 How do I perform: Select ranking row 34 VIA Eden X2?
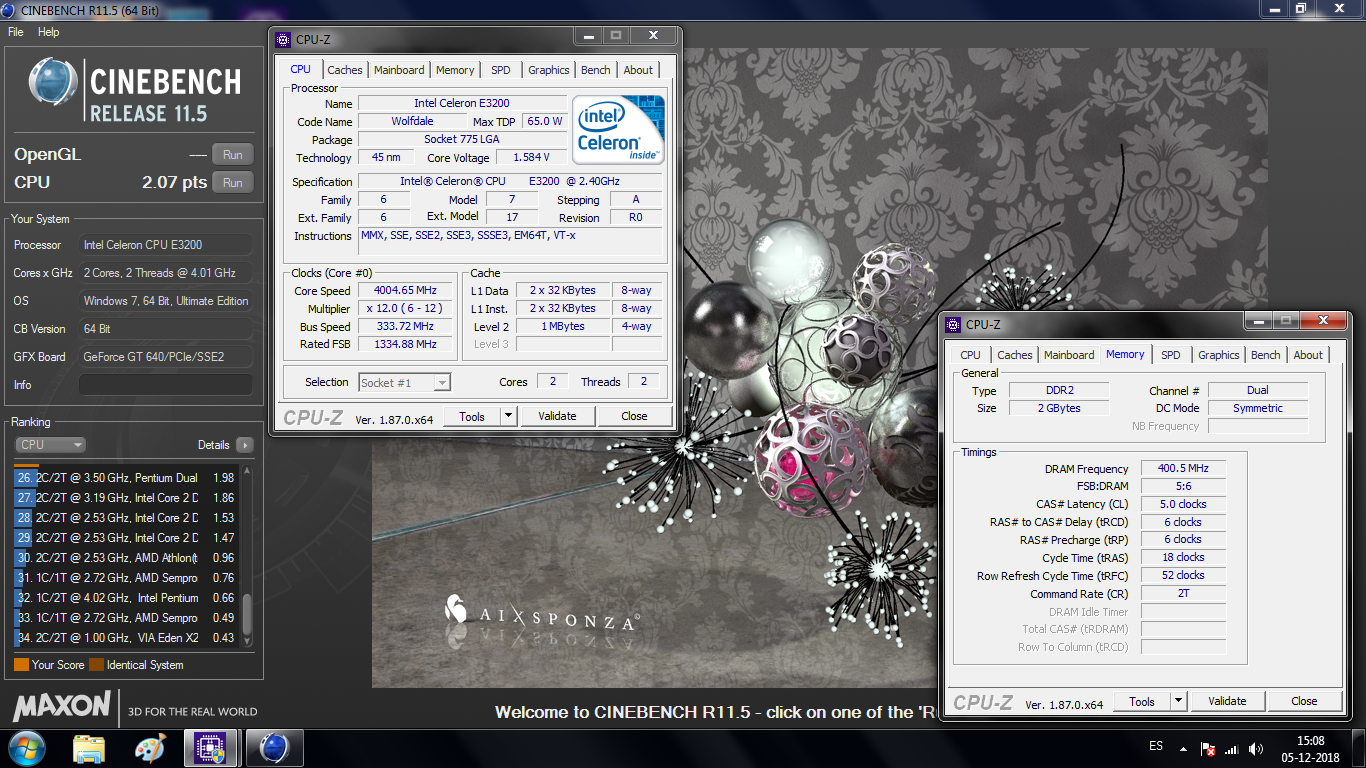tap(127, 638)
